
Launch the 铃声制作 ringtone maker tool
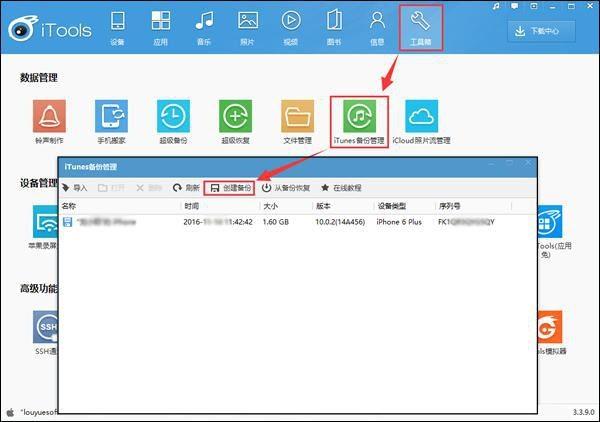click(x=49, y=122)
